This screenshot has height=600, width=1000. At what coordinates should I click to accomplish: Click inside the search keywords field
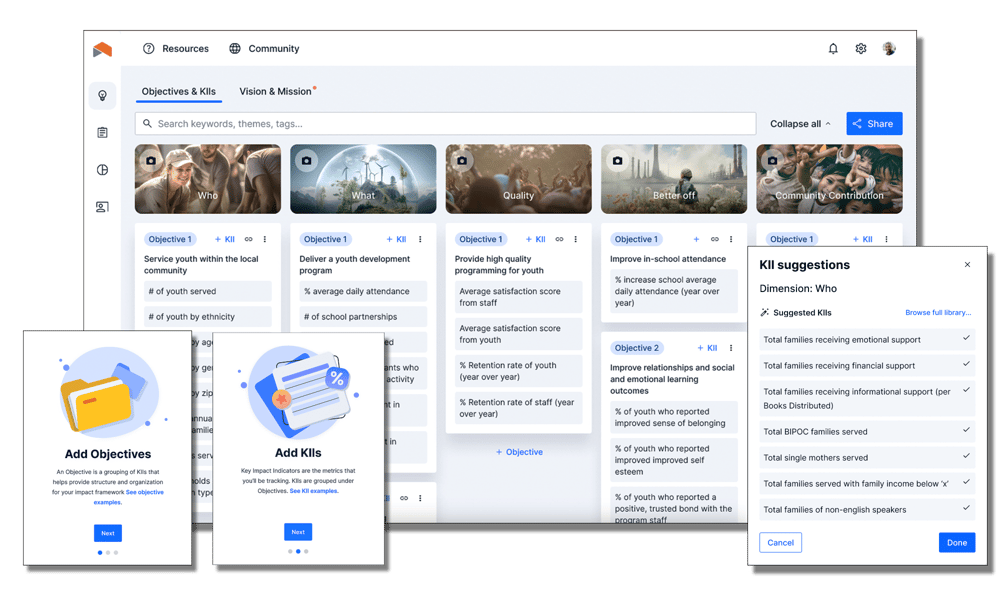click(x=400, y=123)
